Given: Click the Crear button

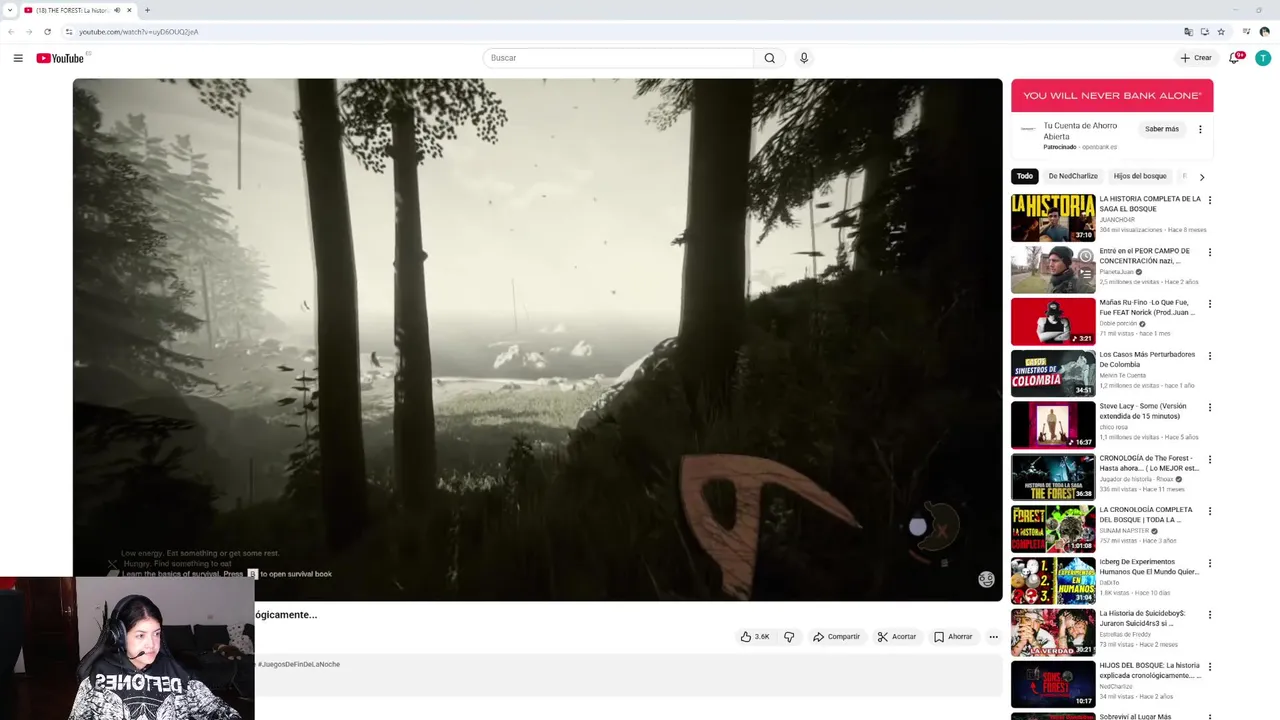Looking at the screenshot, I should click(1196, 58).
